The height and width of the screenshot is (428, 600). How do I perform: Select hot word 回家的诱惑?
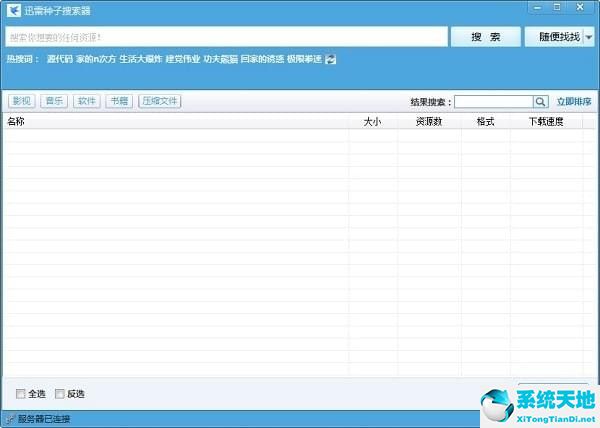click(x=262, y=59)
